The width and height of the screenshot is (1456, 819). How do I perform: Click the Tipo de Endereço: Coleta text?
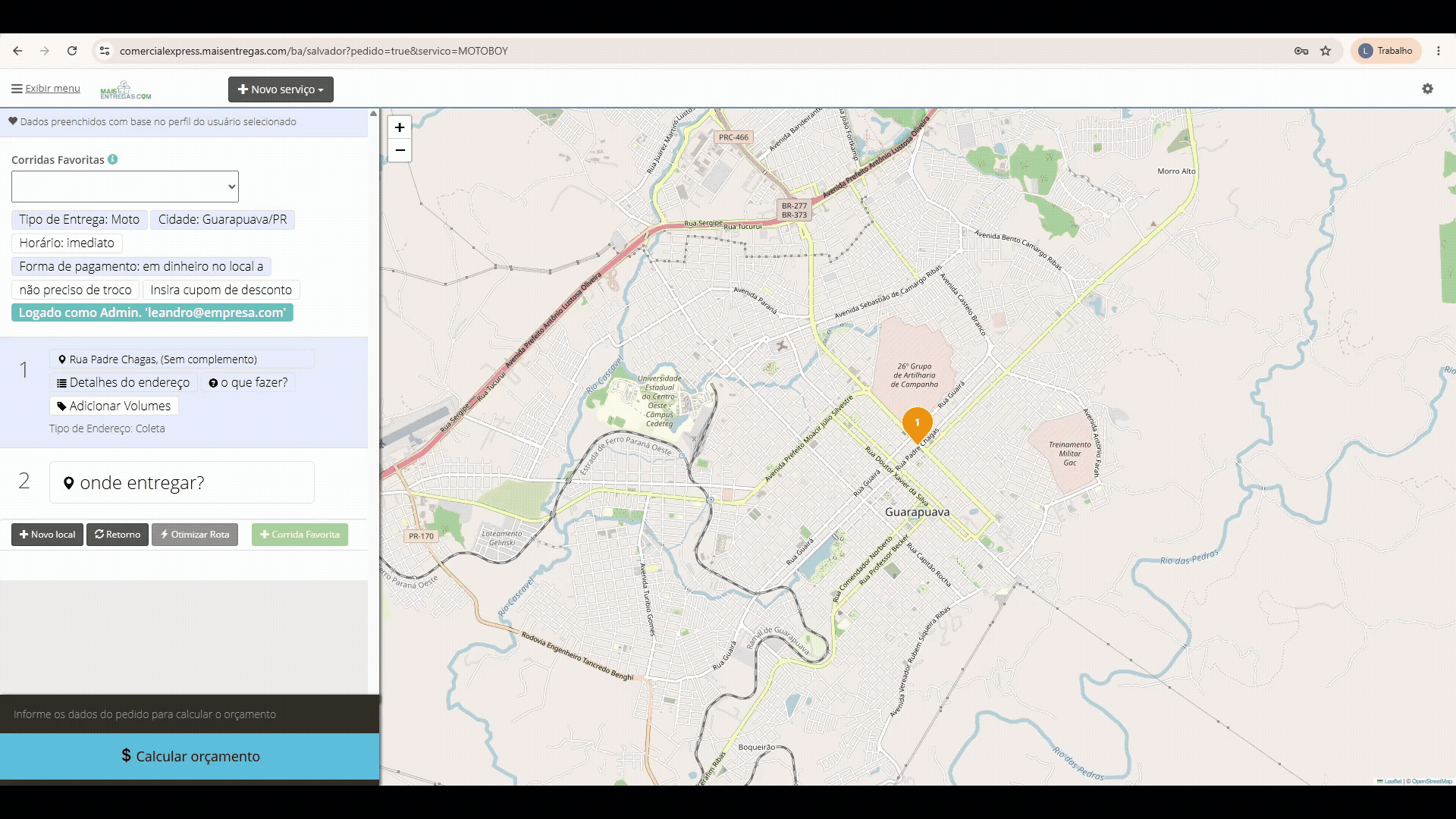[x=107, y=428]
